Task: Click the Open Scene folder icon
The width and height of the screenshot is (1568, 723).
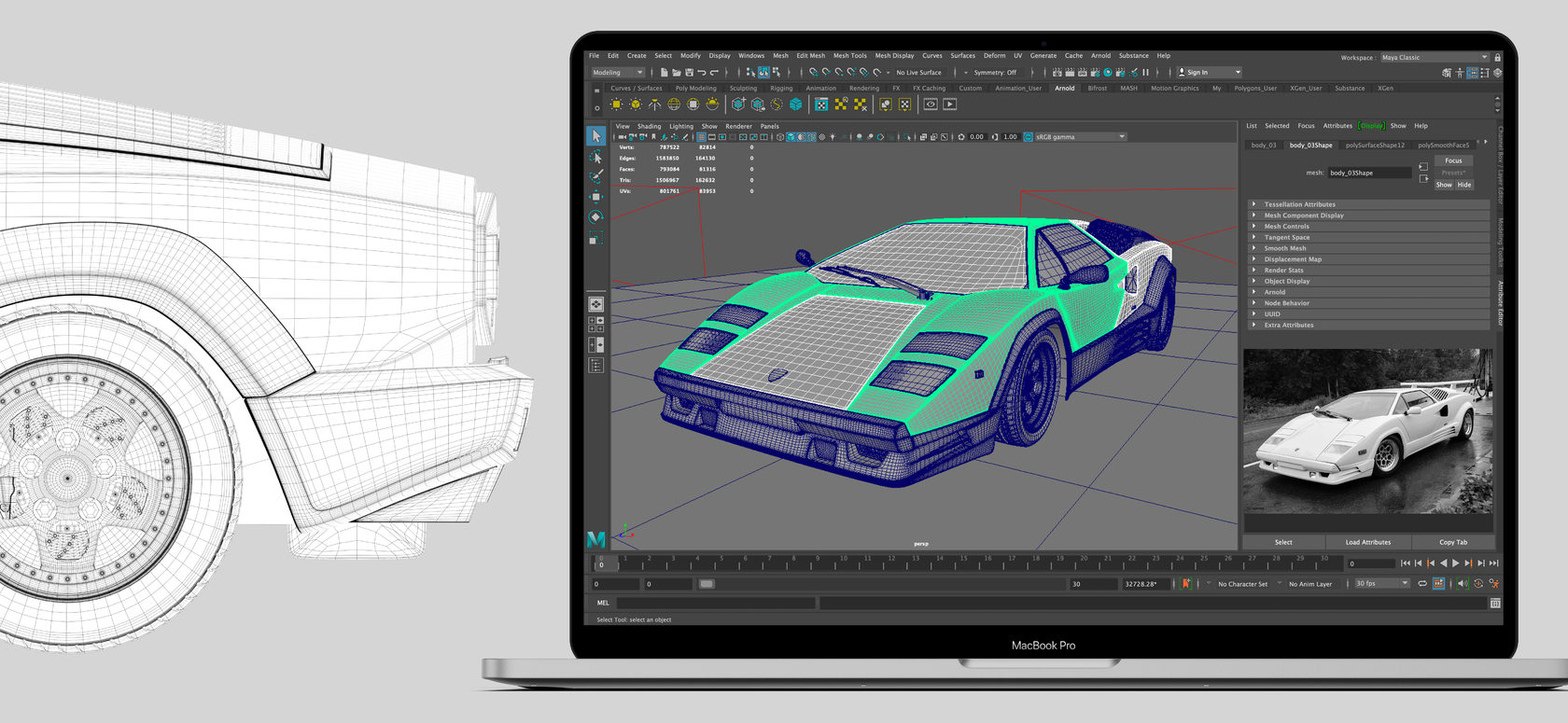Action: (677, 72)
